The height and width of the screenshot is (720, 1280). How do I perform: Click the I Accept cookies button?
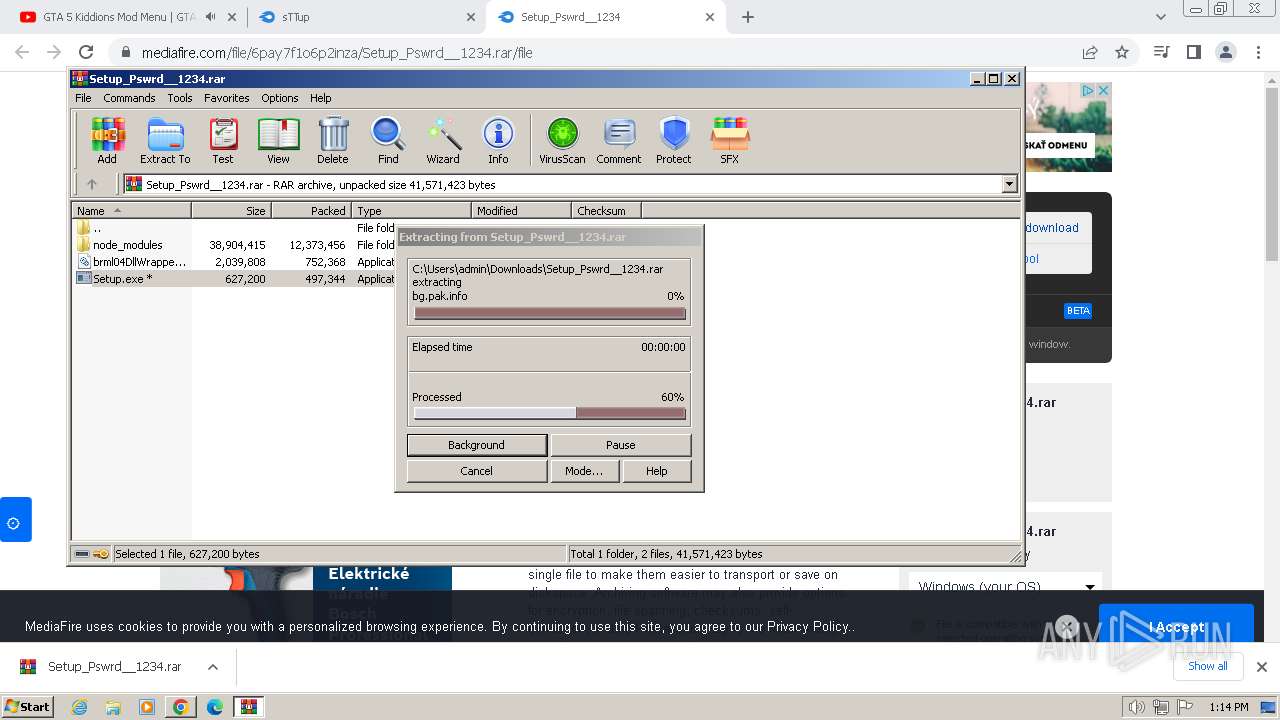click(1176, 627)
